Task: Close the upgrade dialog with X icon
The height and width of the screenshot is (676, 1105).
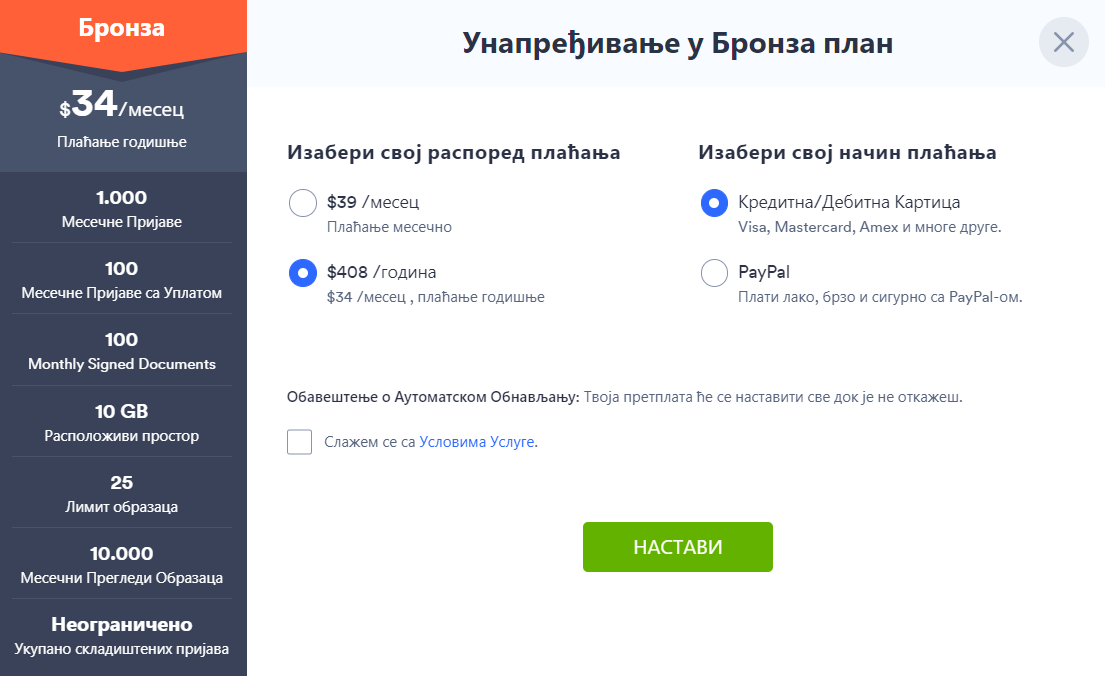Action: click(x=1063, y=43)
